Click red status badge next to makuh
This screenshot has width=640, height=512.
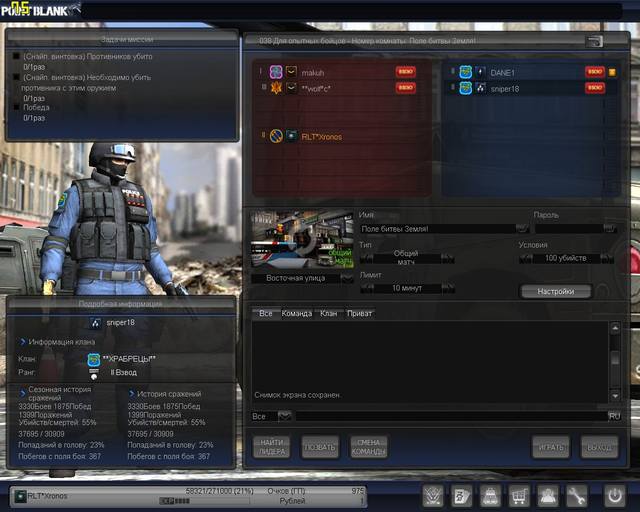click(x=406, y=72)
